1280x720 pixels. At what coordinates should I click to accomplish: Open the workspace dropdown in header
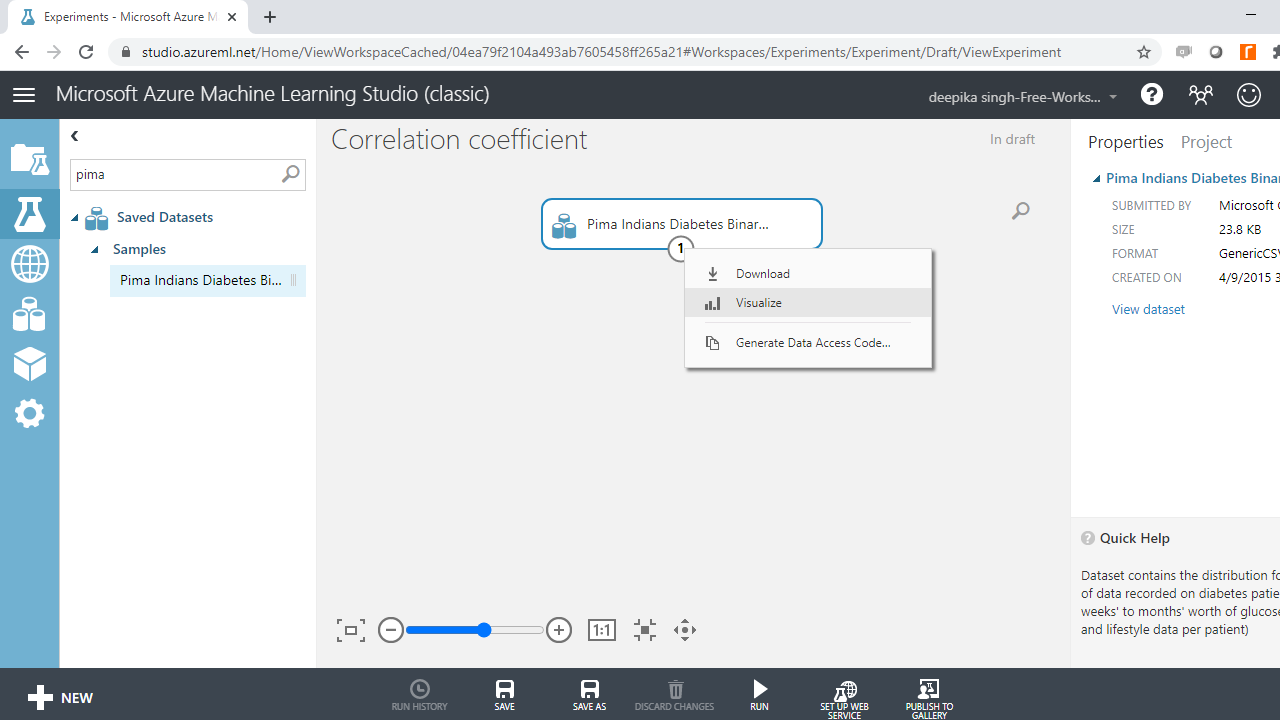tap(1023, 97)
